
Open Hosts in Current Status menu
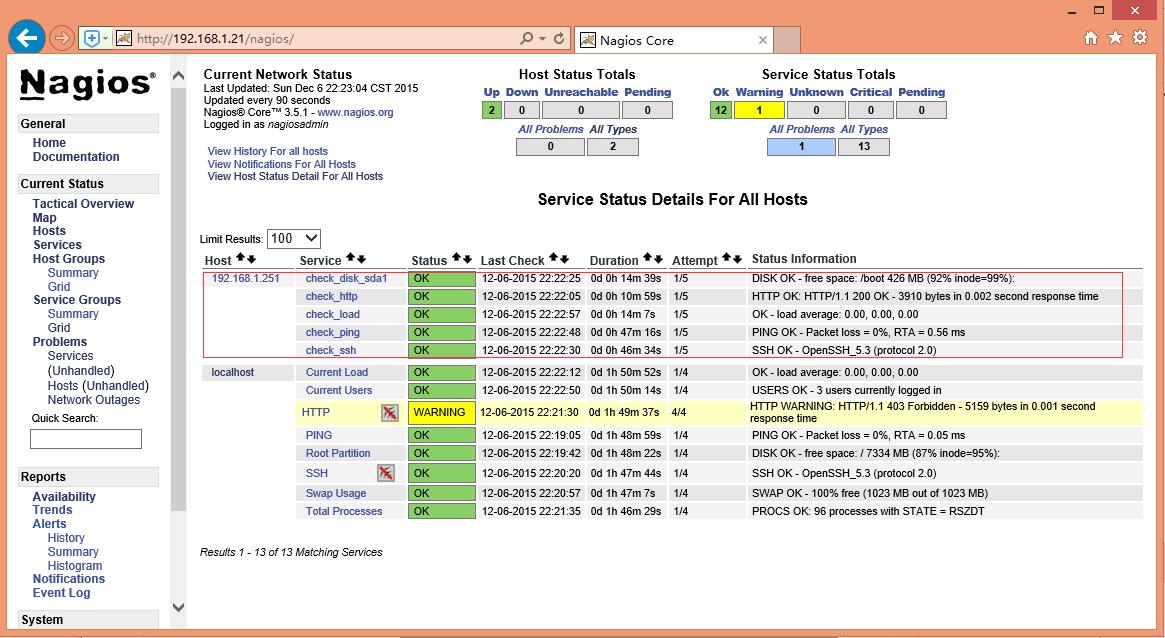tap(49, 231)
